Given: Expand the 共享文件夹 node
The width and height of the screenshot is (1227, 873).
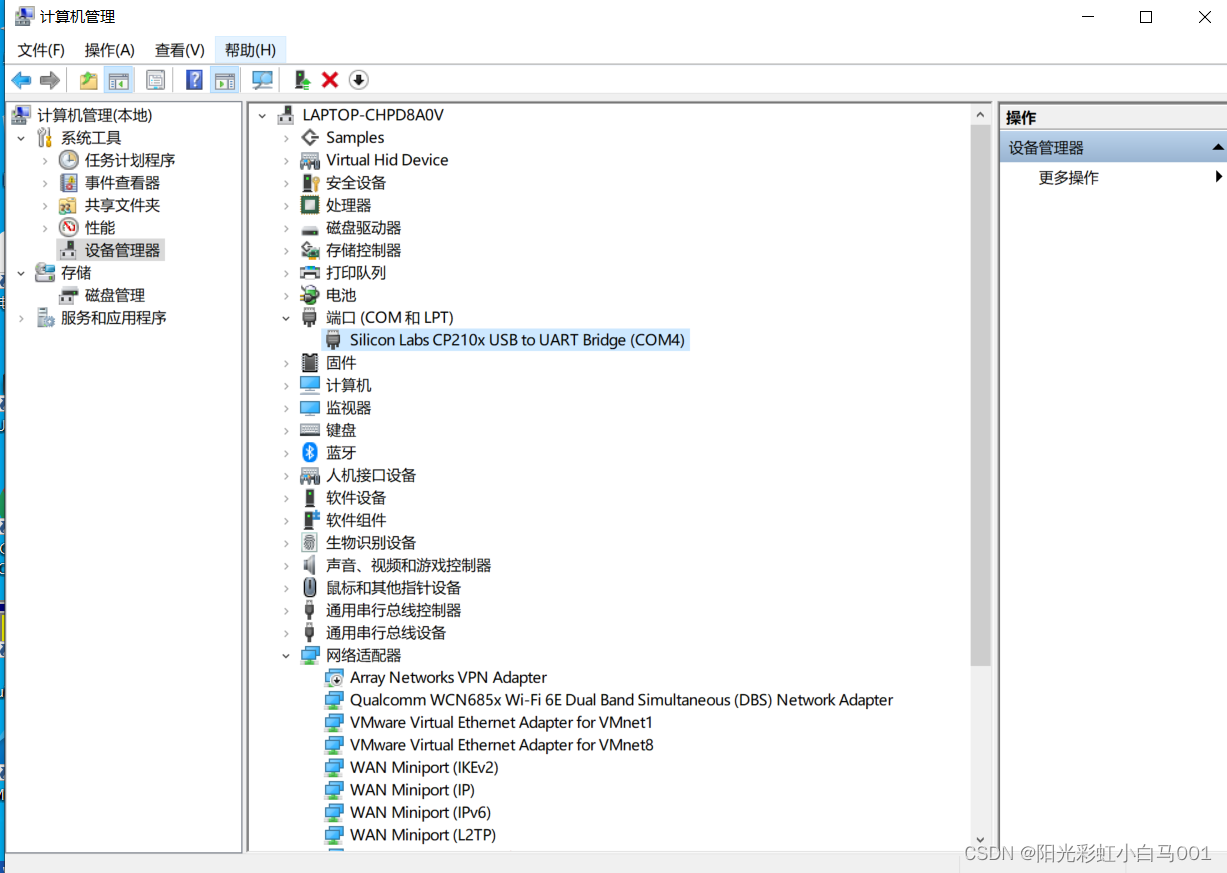Looking at the screenshot, I should 44,205.
